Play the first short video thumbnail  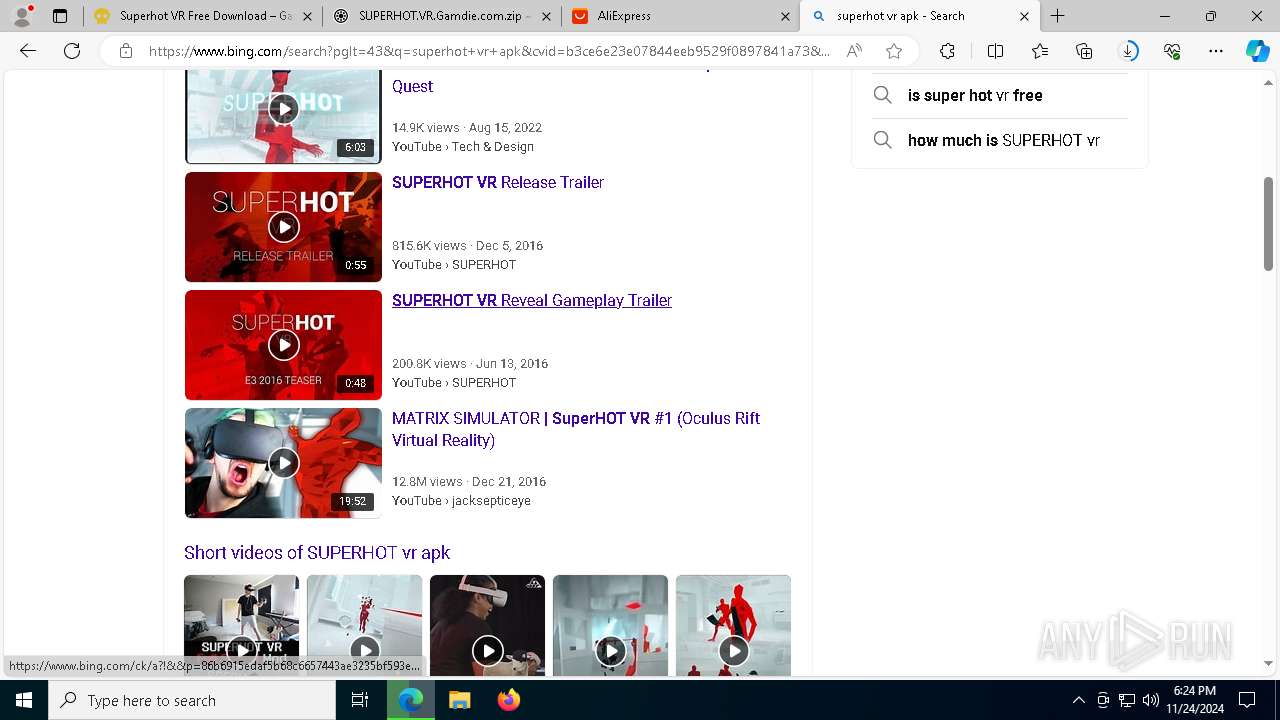[241, 626]
